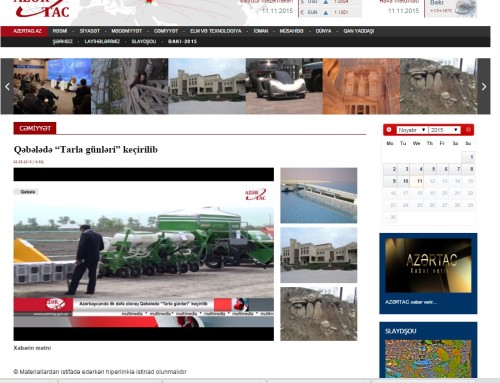Open carousel thumbnail of stone dolmen
This screenshot has height=383, width=500.
tap(439, 86)
